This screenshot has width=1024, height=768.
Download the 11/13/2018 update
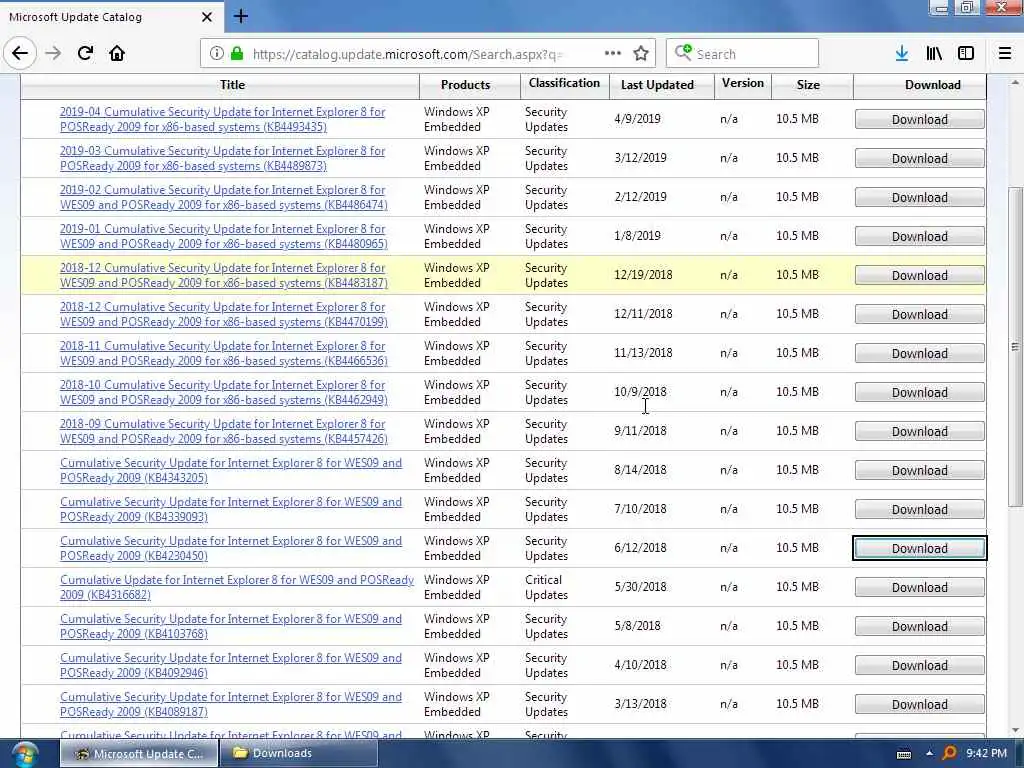[x=920, y=353]
